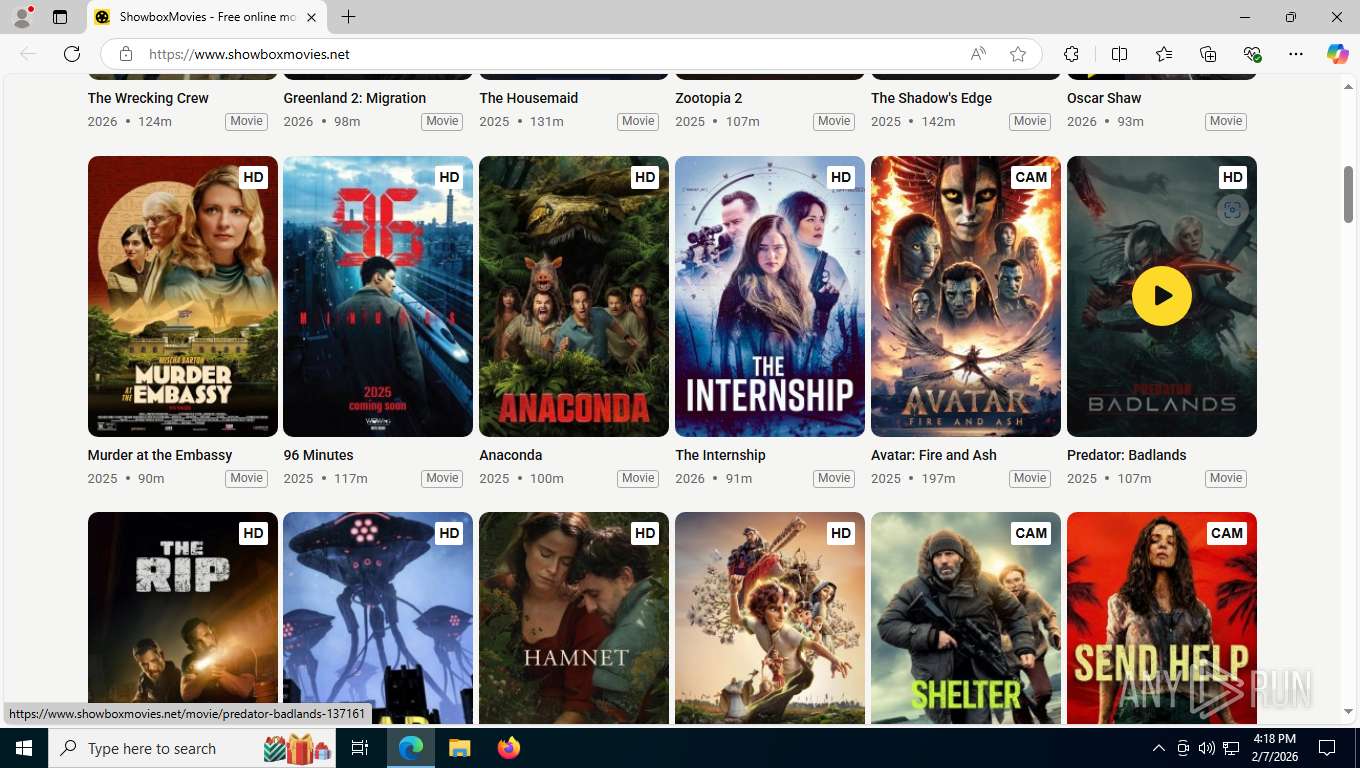Open the Hamnet movie poster
The image size is (1360, 768).
574,618
